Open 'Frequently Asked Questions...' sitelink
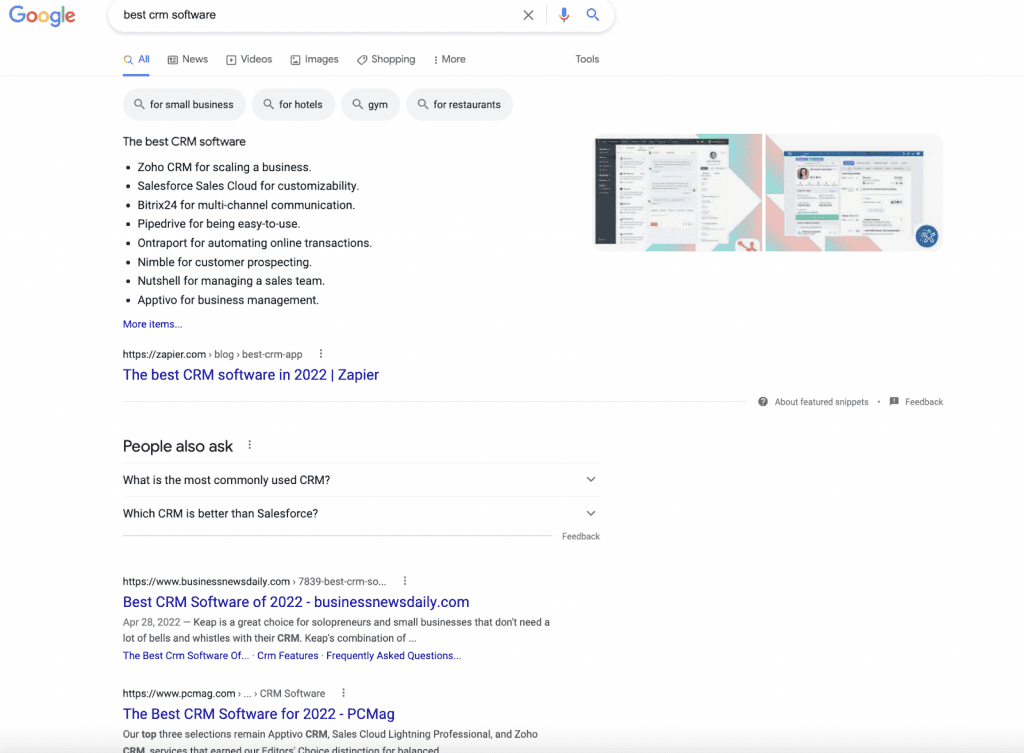Screen dimensions: 1024x753 [394, 656]
